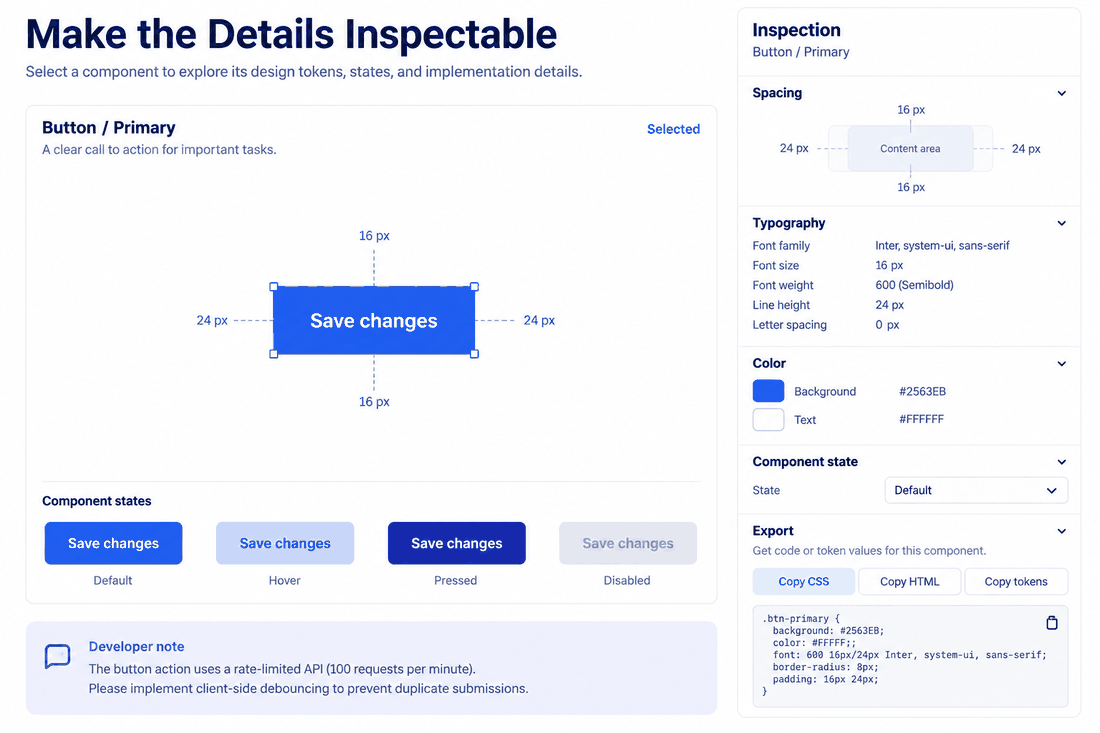1100x733 pixels.
Task: Switch to the Copy HTML tab
Action: pyautogui.click(x=909, y=581)
